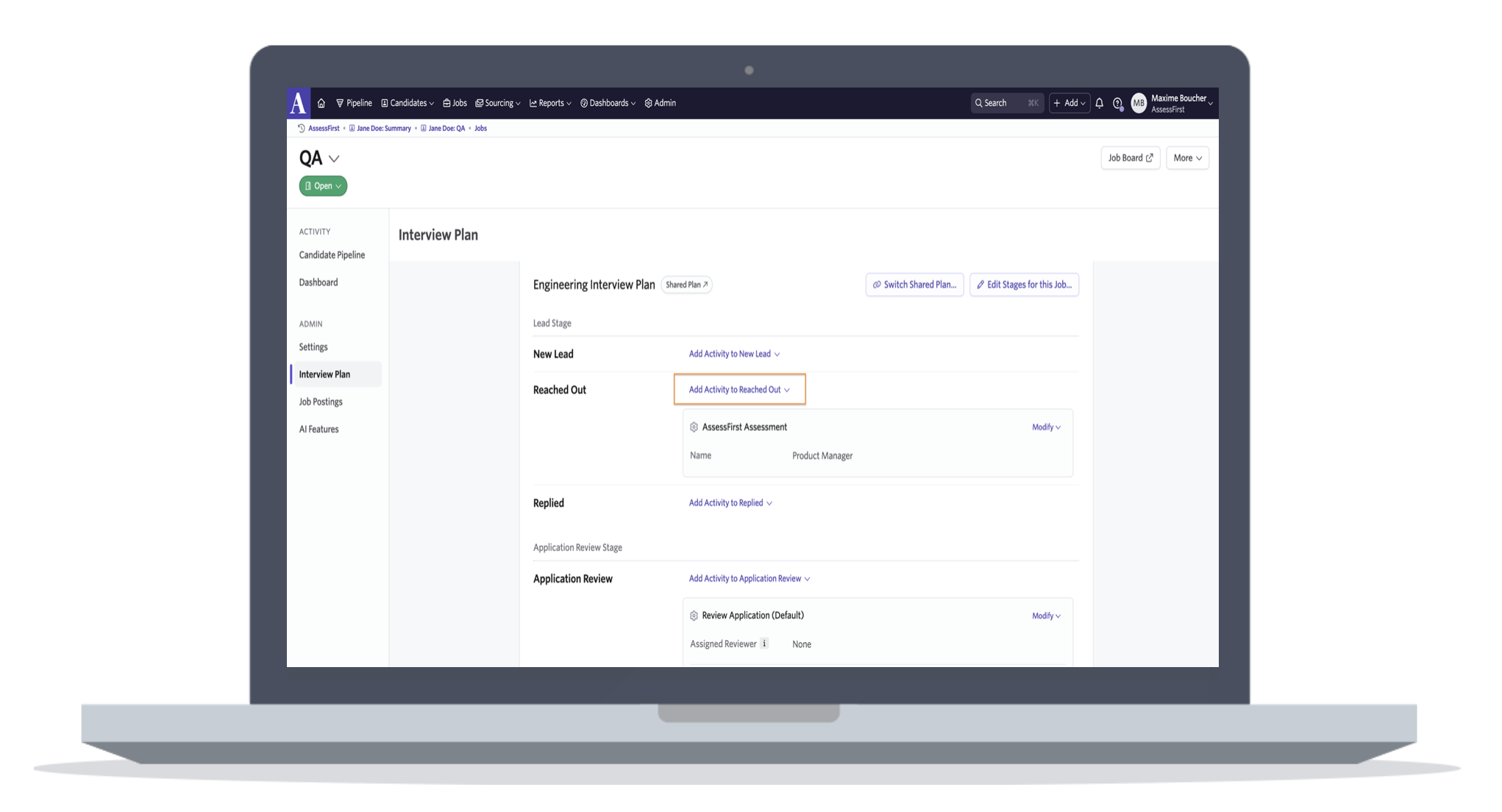Click the help question mark icon
The height and width of the screenshot is (812, 1502).
tap(1117, 103)
